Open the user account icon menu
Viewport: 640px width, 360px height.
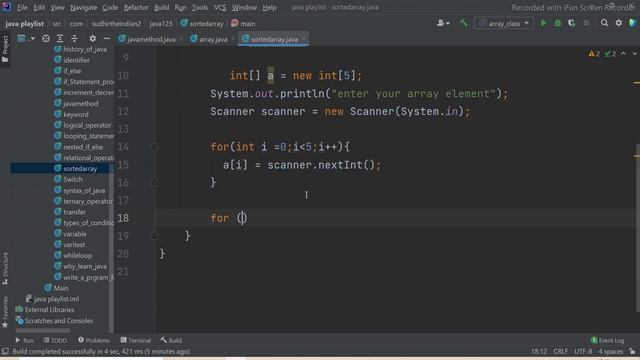point(443,23)
